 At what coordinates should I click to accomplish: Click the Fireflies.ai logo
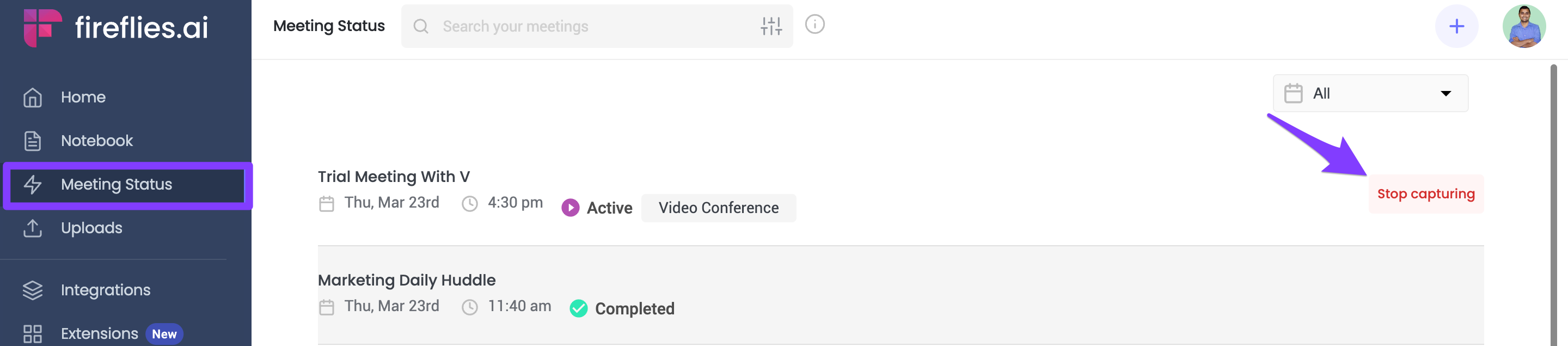click(115, 27)
